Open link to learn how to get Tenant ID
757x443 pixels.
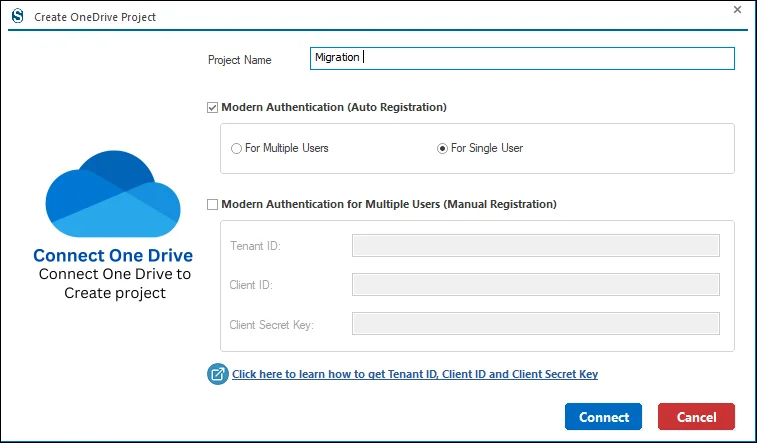(415, 374)
